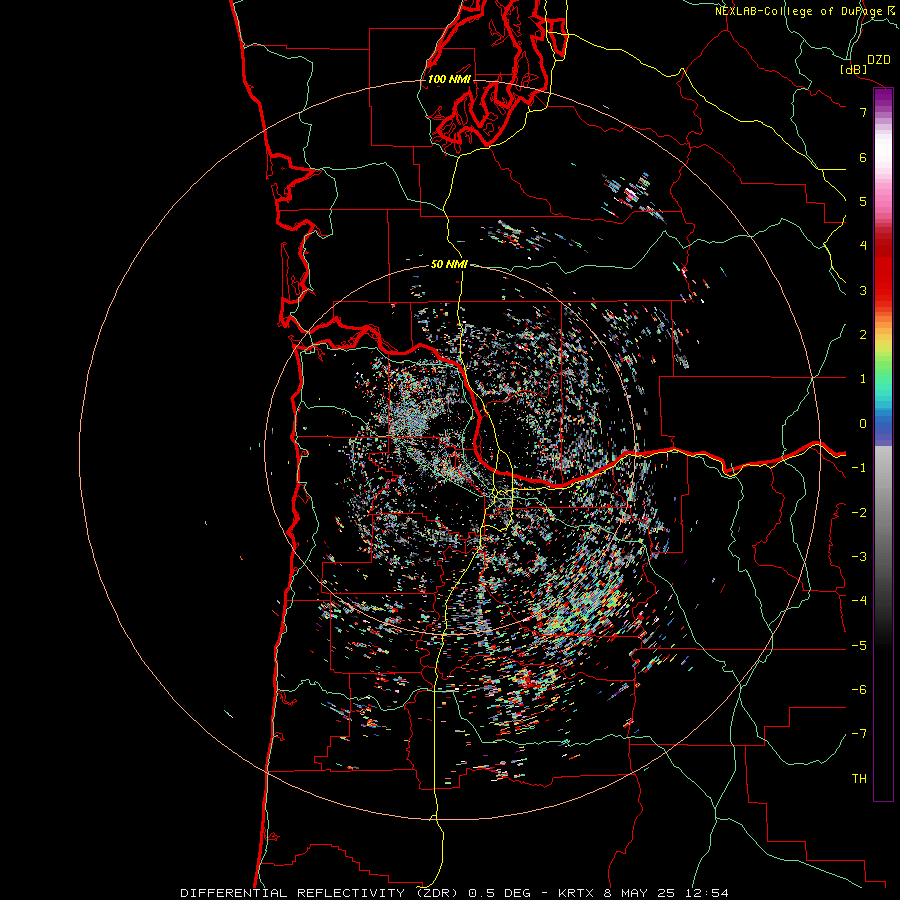900x900 pixels.
Task: Click the NEXLAB-College of DuPage credit text
Action: coord(804,11)
